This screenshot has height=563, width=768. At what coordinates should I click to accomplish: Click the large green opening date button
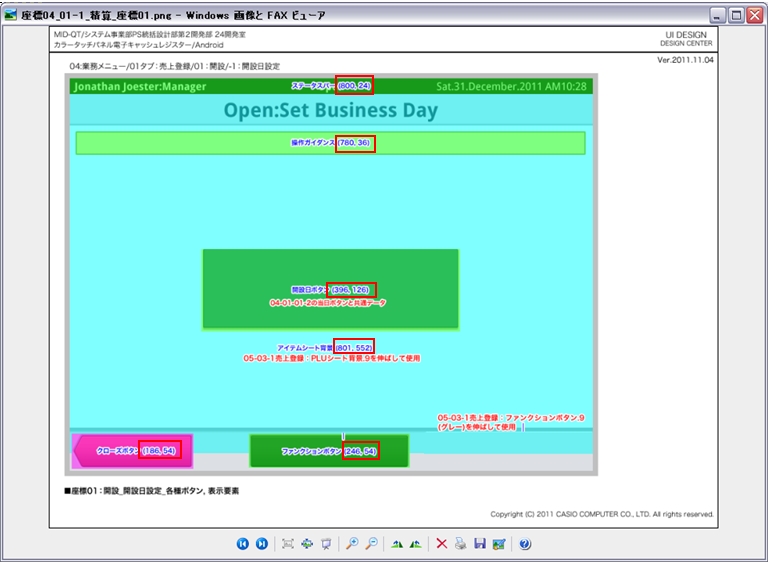click(330, 289)
